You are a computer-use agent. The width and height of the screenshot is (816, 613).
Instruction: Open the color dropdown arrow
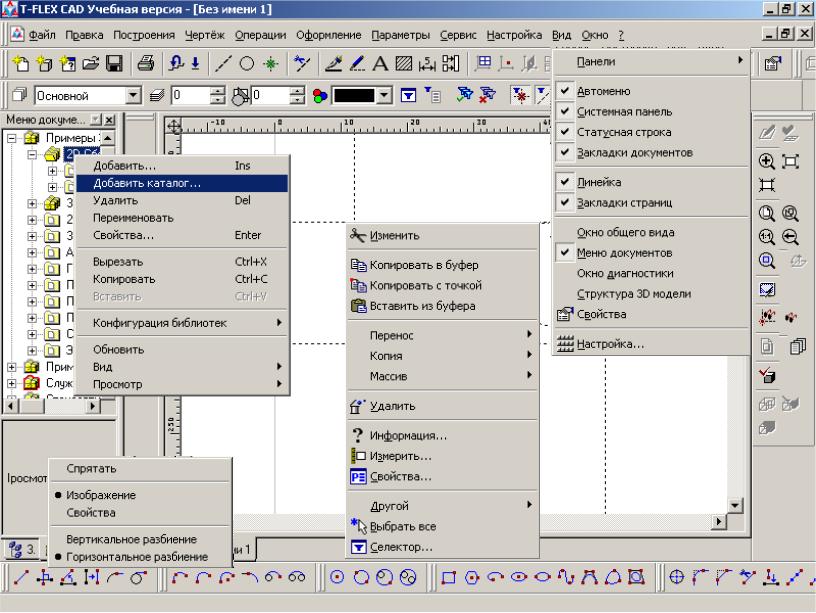(384, 95)
